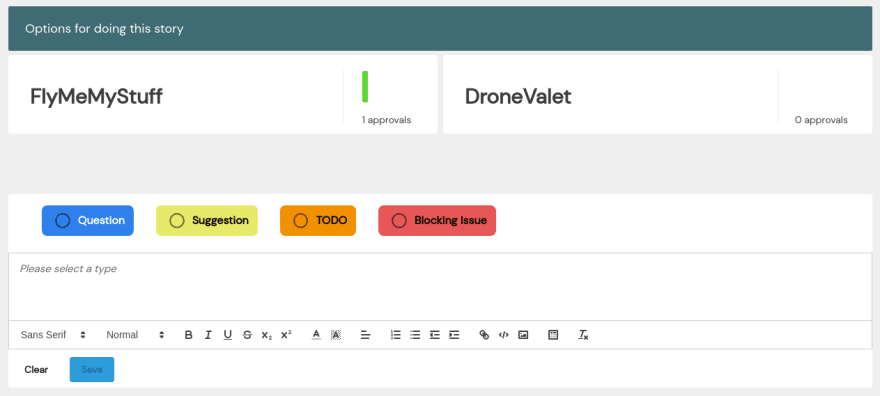The height and width of the screenshot is (396, 880).
Task: Increase indent of text
Action: pos(454,335)
